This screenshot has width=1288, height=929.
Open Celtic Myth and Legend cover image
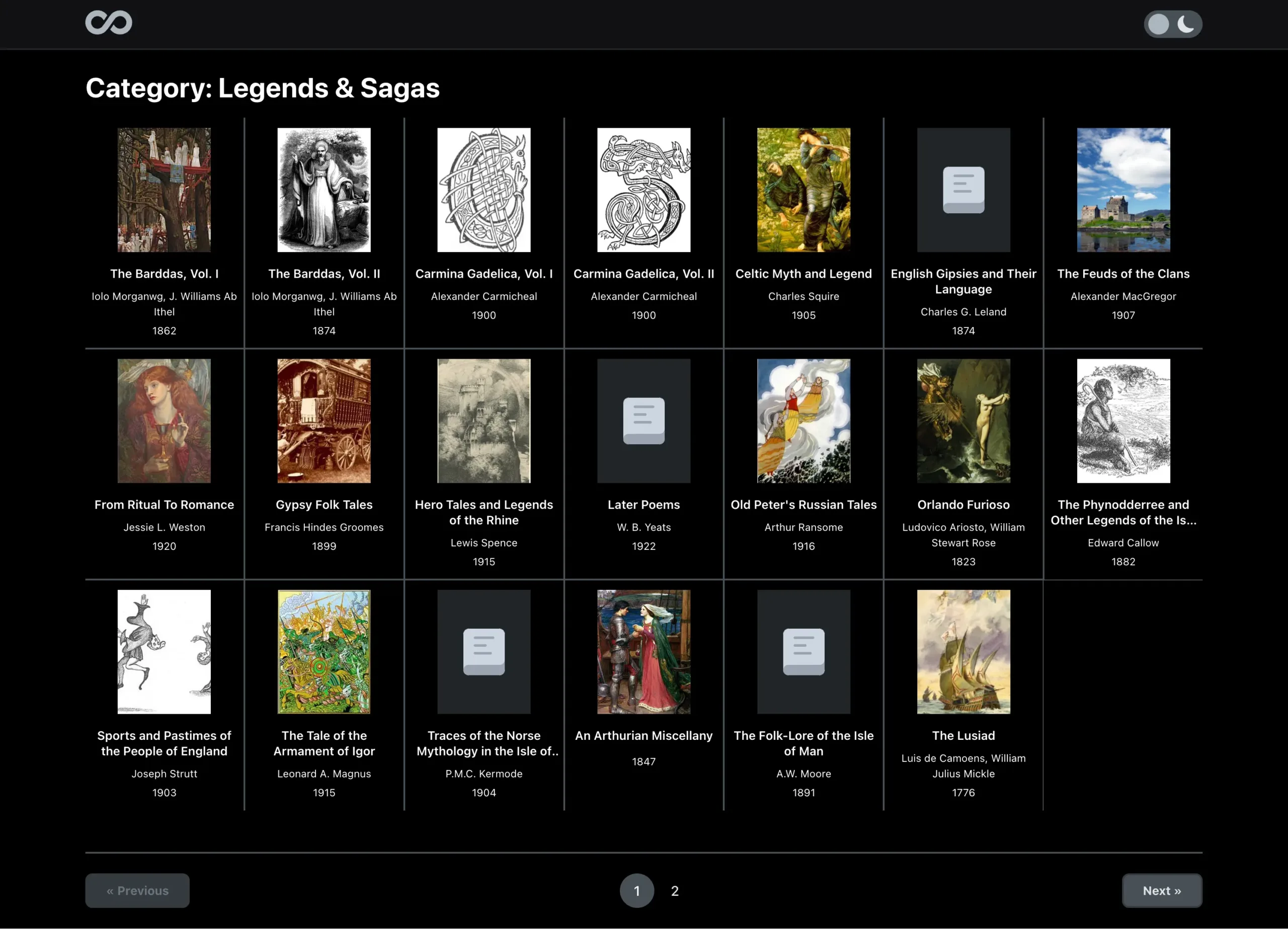click(803, 190)
